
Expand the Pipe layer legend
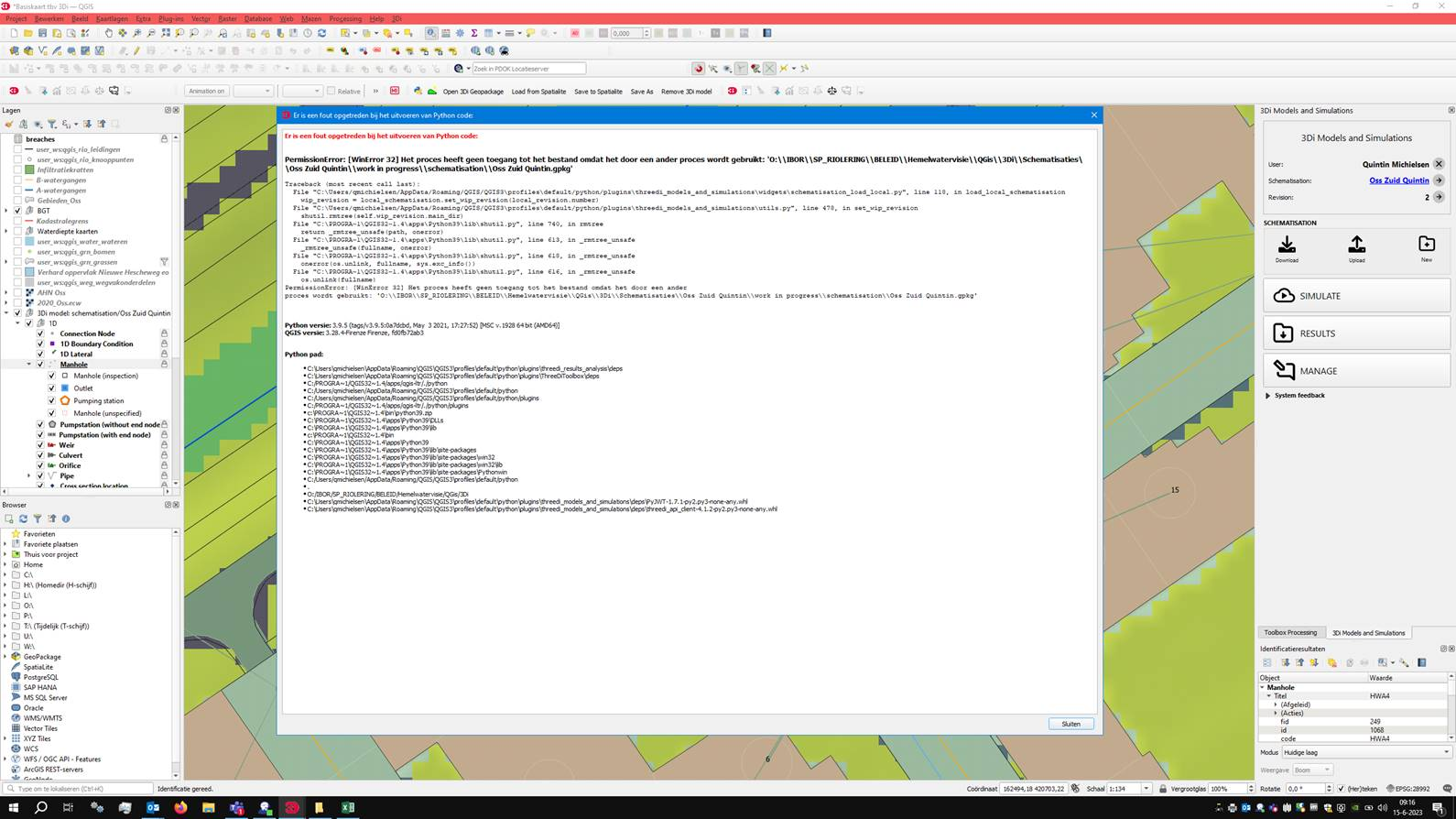tap(28, 476)
